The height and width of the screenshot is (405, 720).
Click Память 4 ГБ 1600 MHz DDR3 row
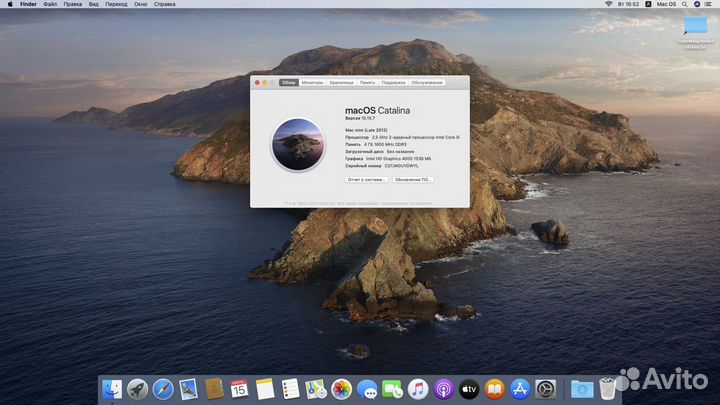click(x=376, y=145)
